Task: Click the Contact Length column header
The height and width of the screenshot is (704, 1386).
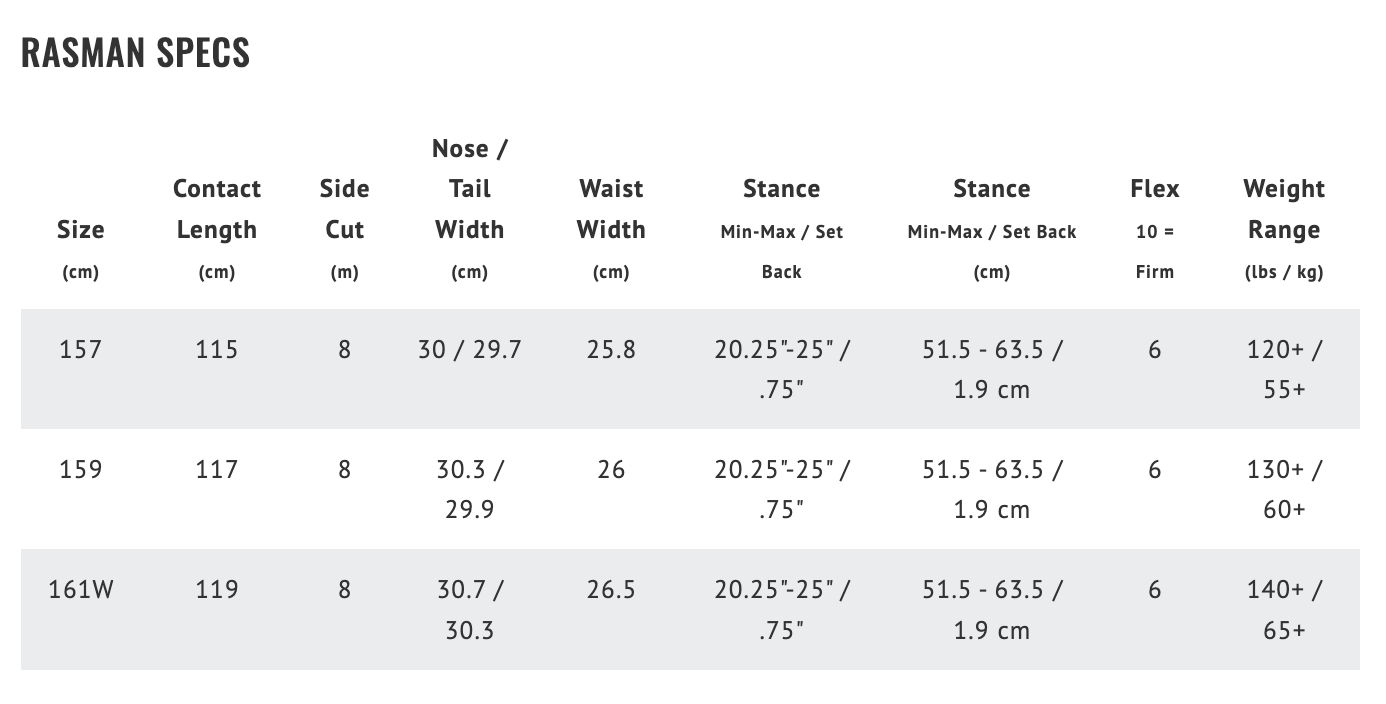Action: pyautogui.click(x=217, y=209)
